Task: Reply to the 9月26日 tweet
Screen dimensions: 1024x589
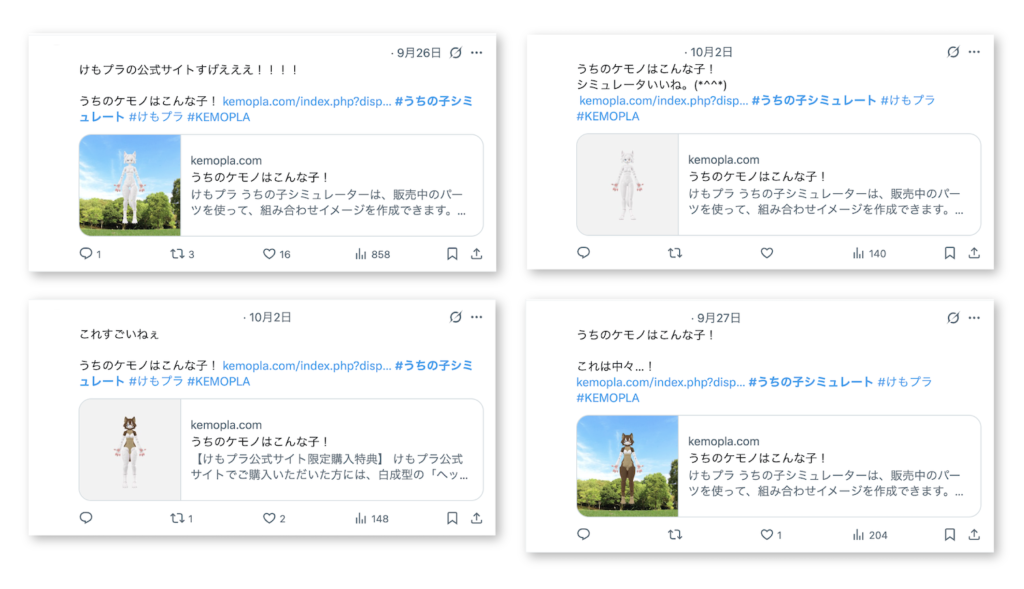Action: (86, 254)
